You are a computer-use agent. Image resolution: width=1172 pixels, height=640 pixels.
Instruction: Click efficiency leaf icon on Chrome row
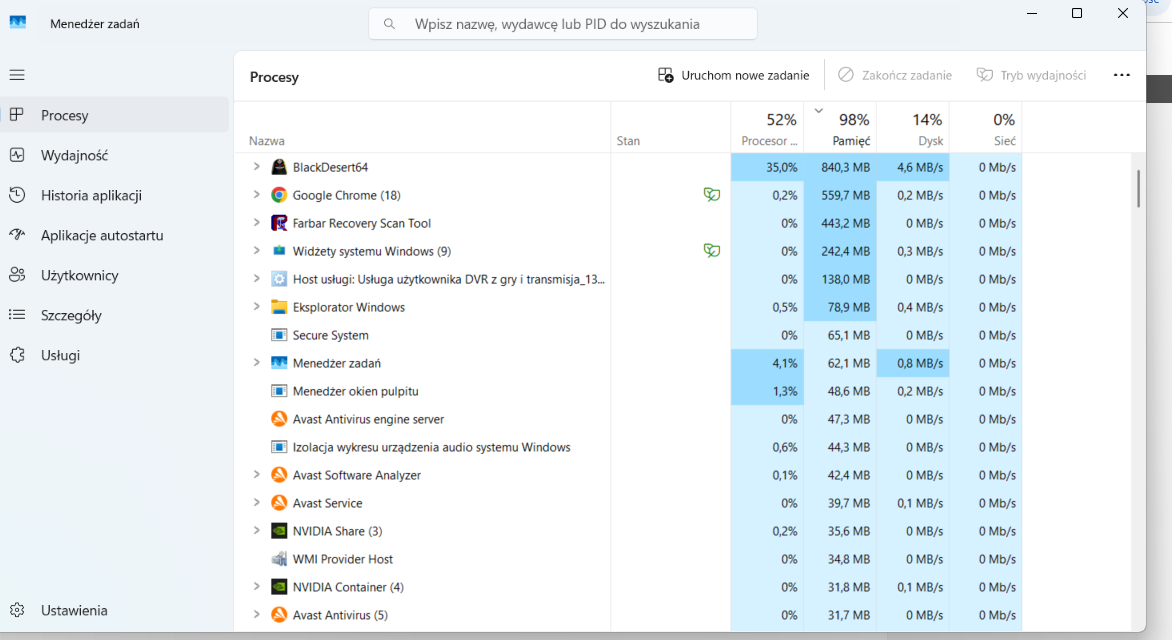point(712,194)
